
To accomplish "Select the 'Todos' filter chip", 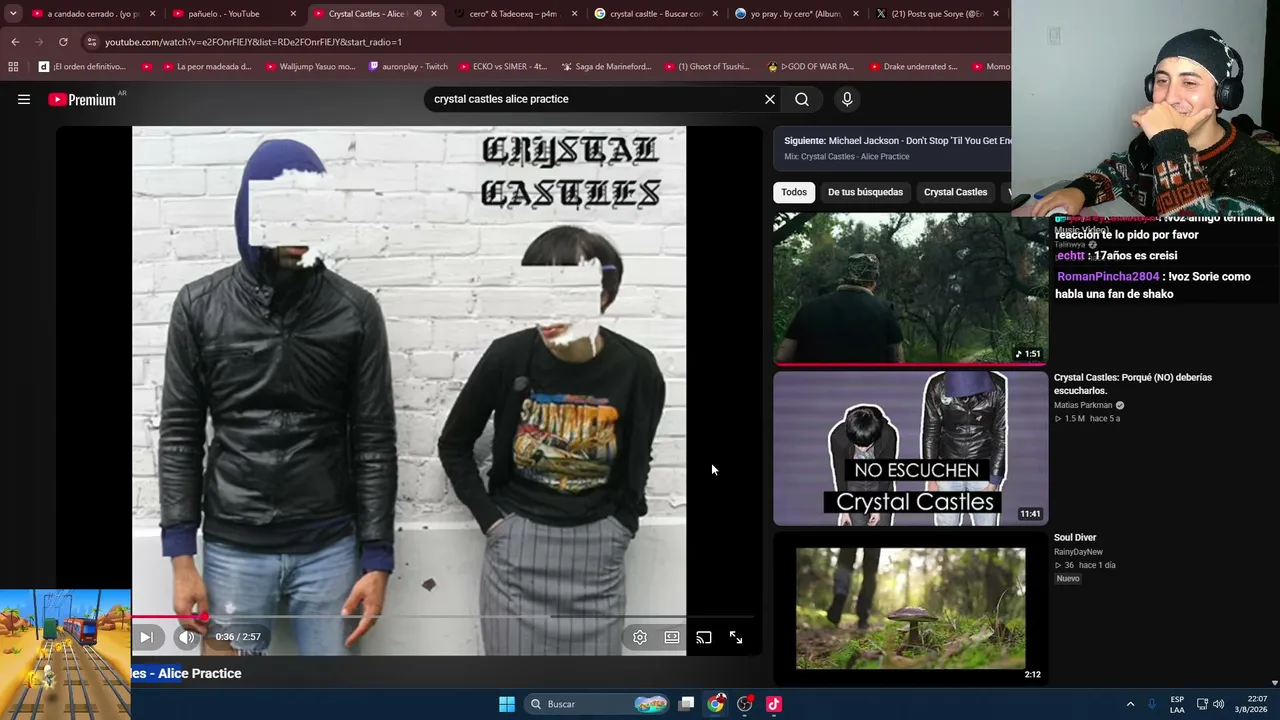I will coord(794,192).
